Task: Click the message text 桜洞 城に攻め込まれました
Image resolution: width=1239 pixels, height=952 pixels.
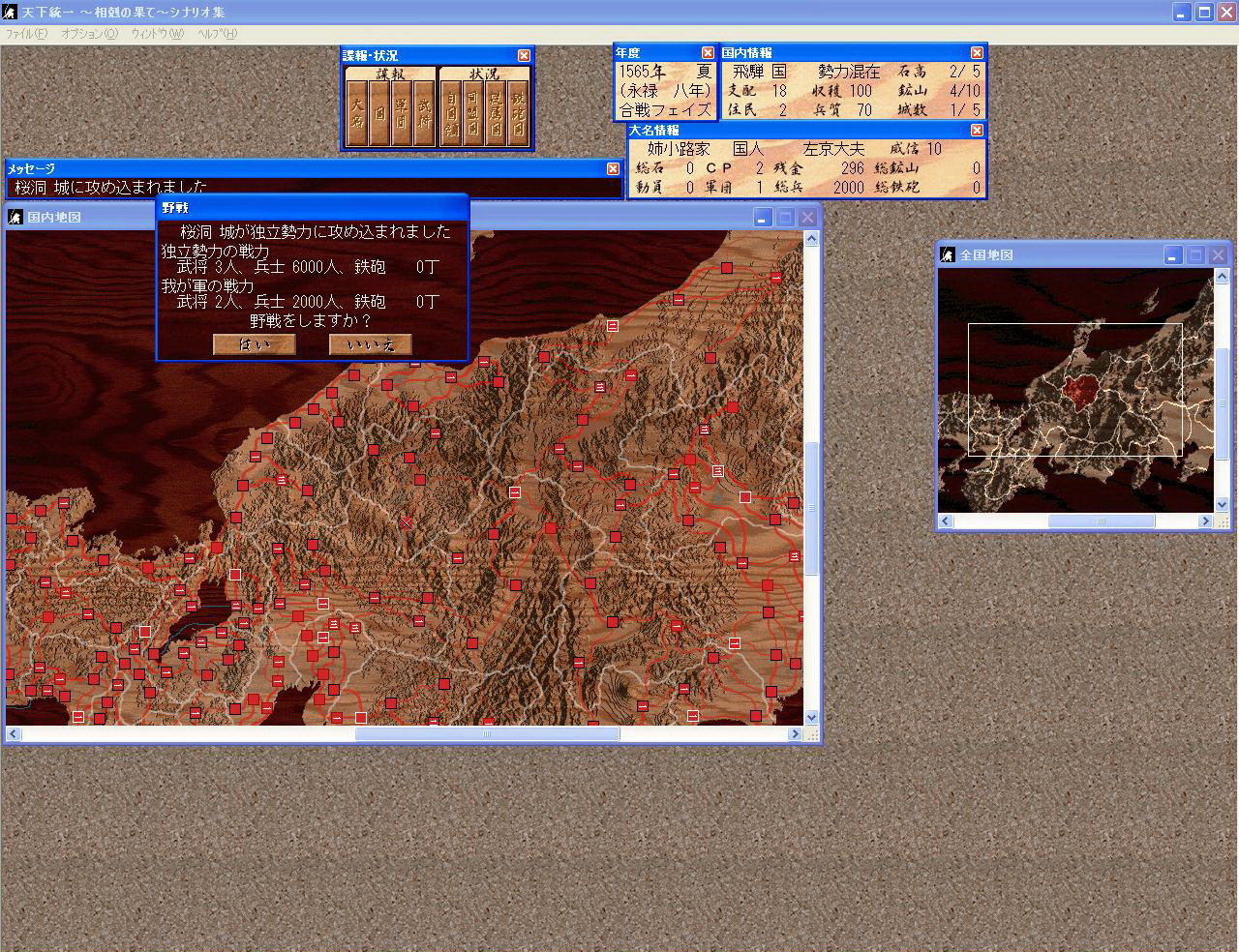Action: (x=111, y=187)
